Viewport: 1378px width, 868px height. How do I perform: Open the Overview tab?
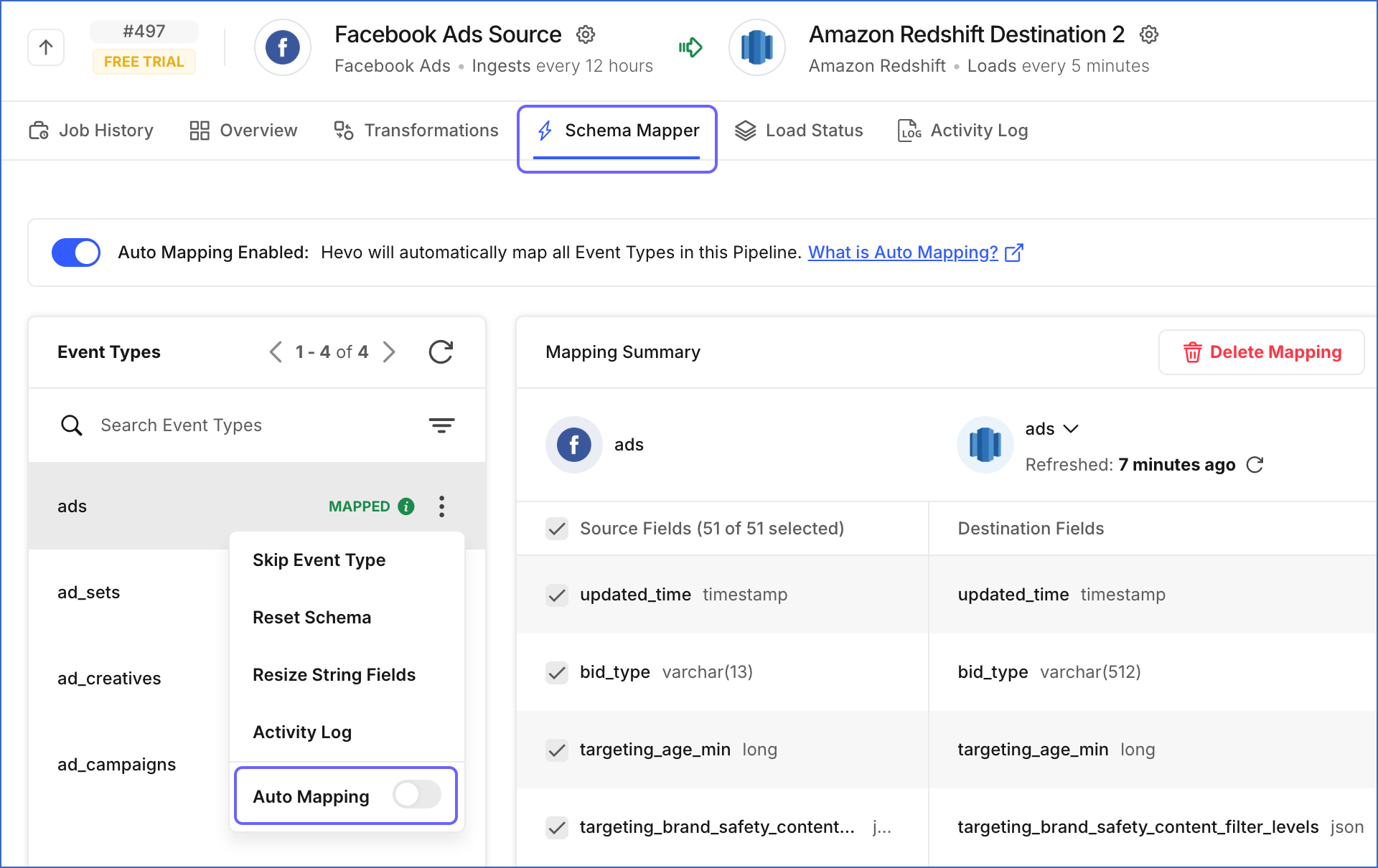click(243, 131)
